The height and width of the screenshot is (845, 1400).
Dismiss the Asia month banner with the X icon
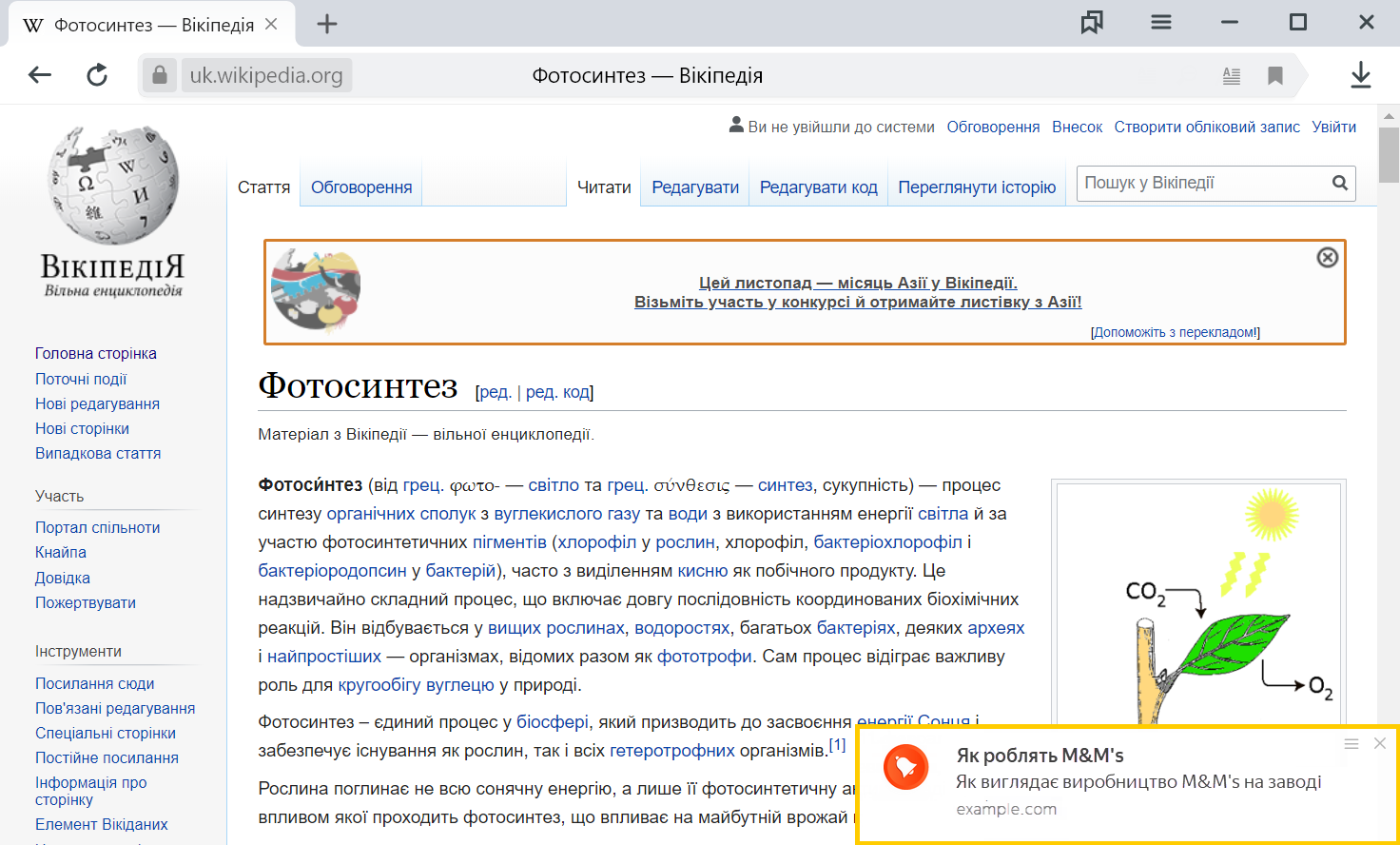pyautogui.click(x=1328, y=257)
